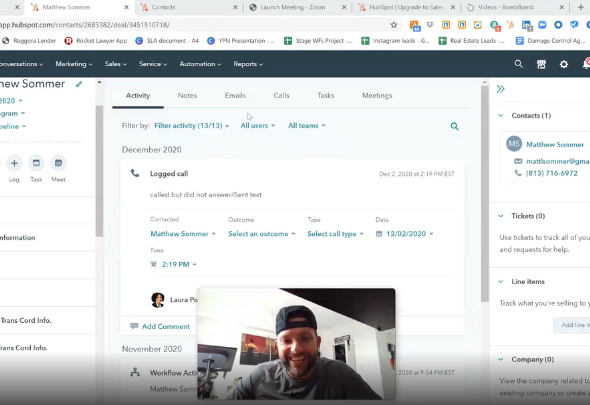
Task: Open the Reports menu
Action: (x=248, y=64)
